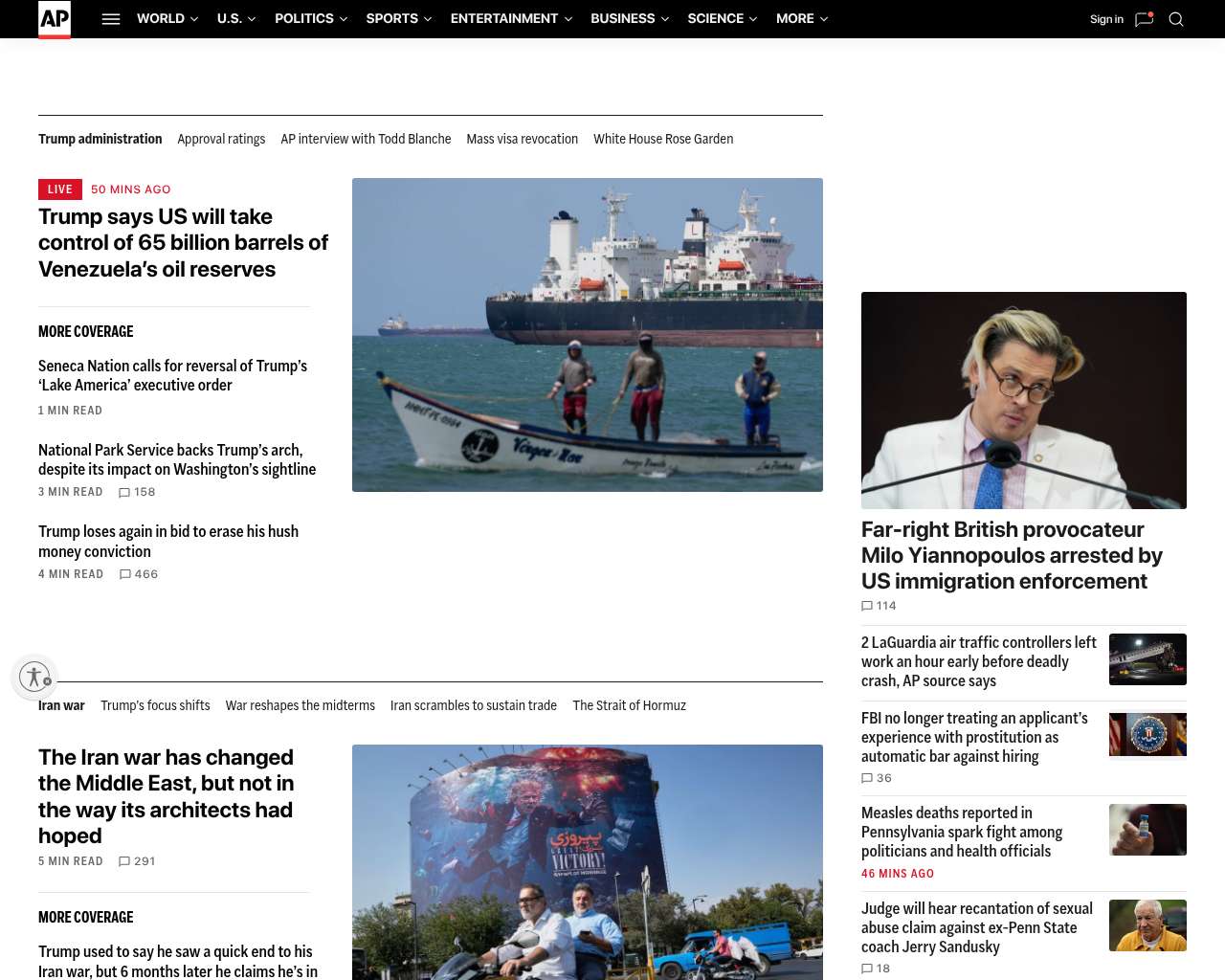The width and height of the screenshot is (1225, 980).
Task: Open the accessibility options widget
Action: [x=34, y=677]
